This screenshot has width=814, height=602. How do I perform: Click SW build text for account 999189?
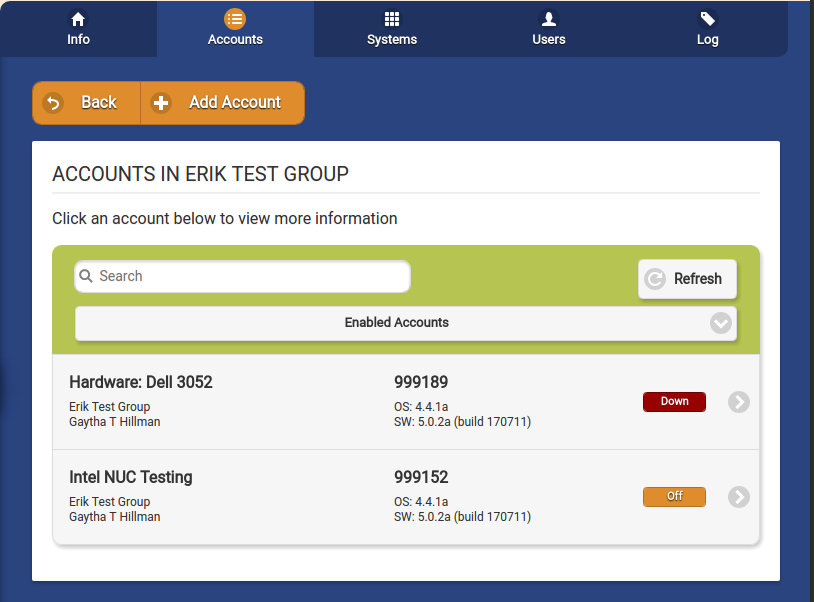tap(463, 422)
